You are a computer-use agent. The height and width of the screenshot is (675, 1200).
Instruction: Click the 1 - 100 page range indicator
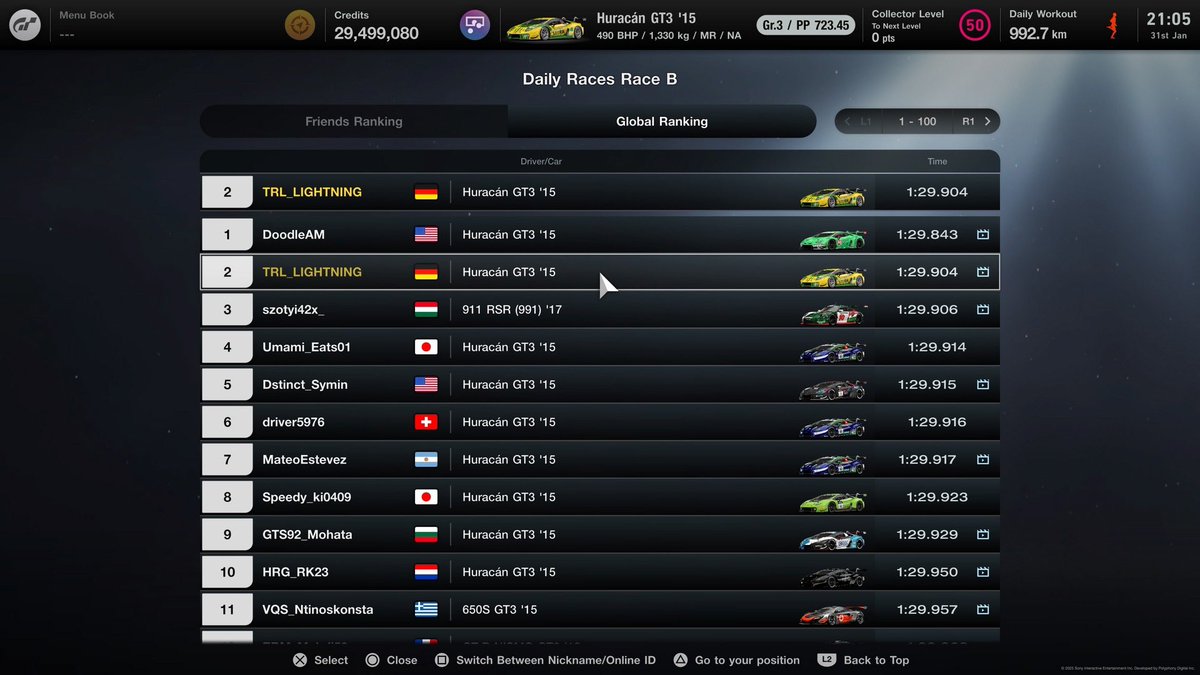[x=917, y=121]
